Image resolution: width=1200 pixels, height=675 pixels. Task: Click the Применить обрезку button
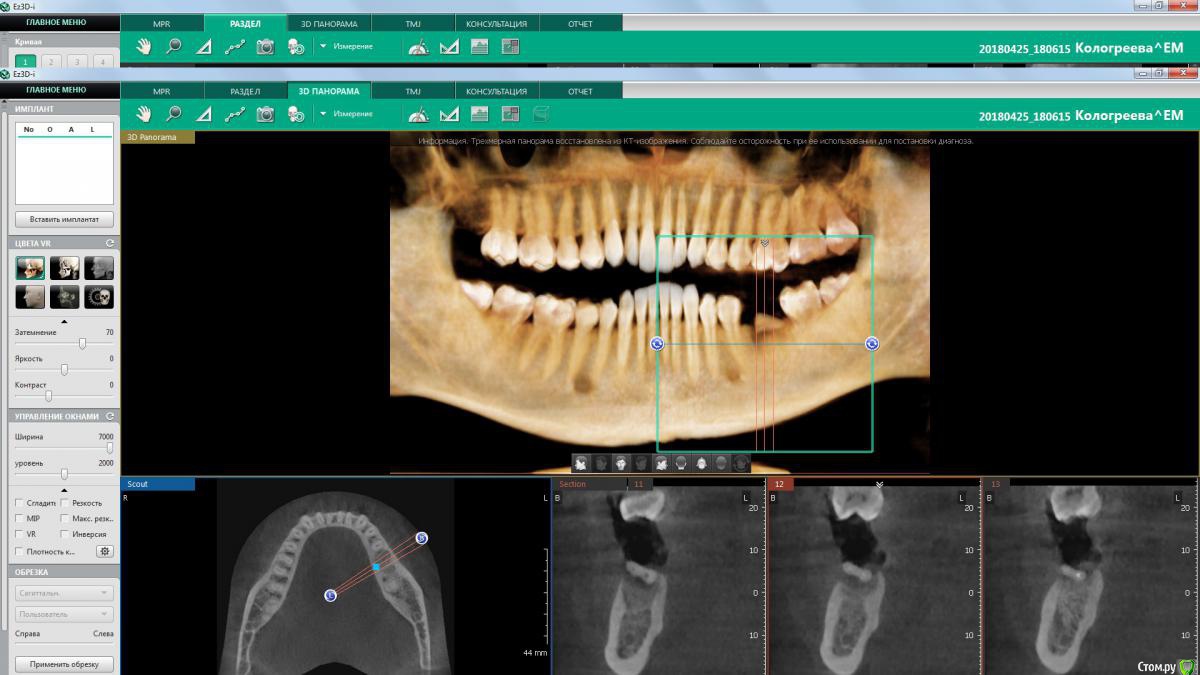coord(64,664)
